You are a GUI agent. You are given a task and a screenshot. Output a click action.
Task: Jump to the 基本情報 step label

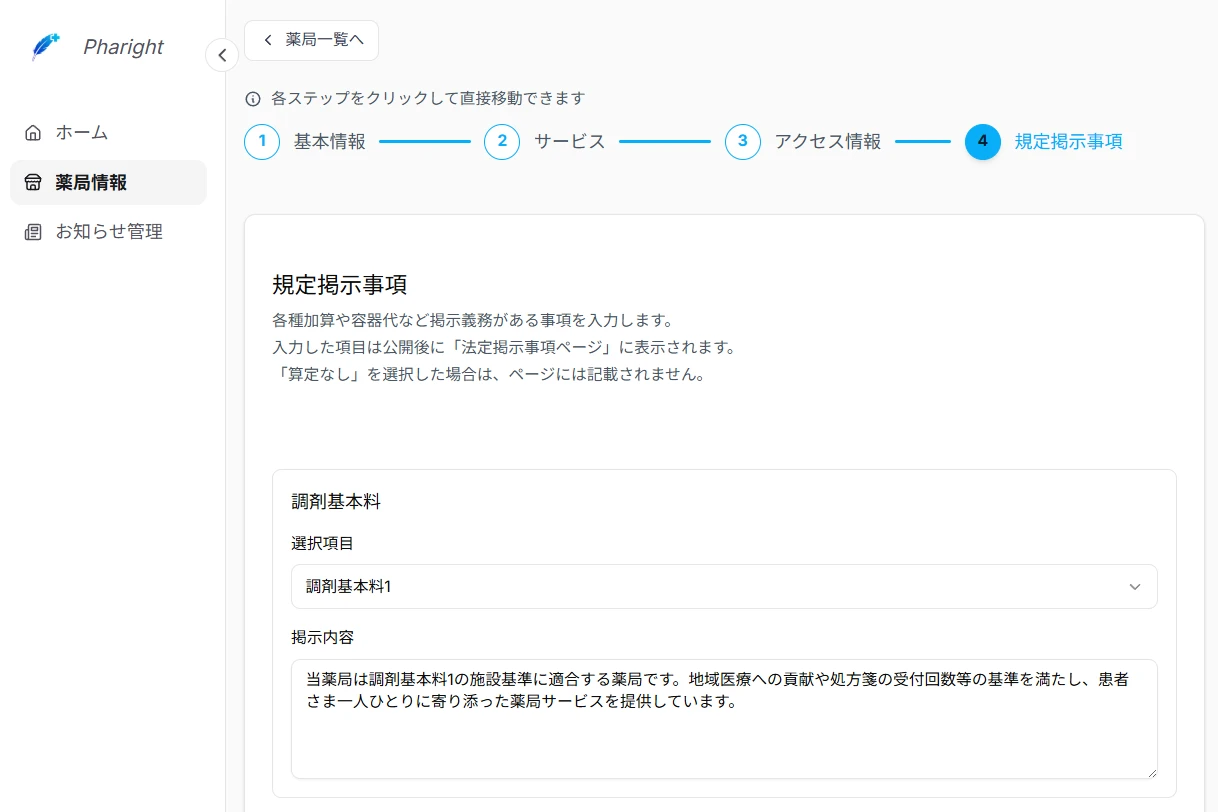point(329,142)
